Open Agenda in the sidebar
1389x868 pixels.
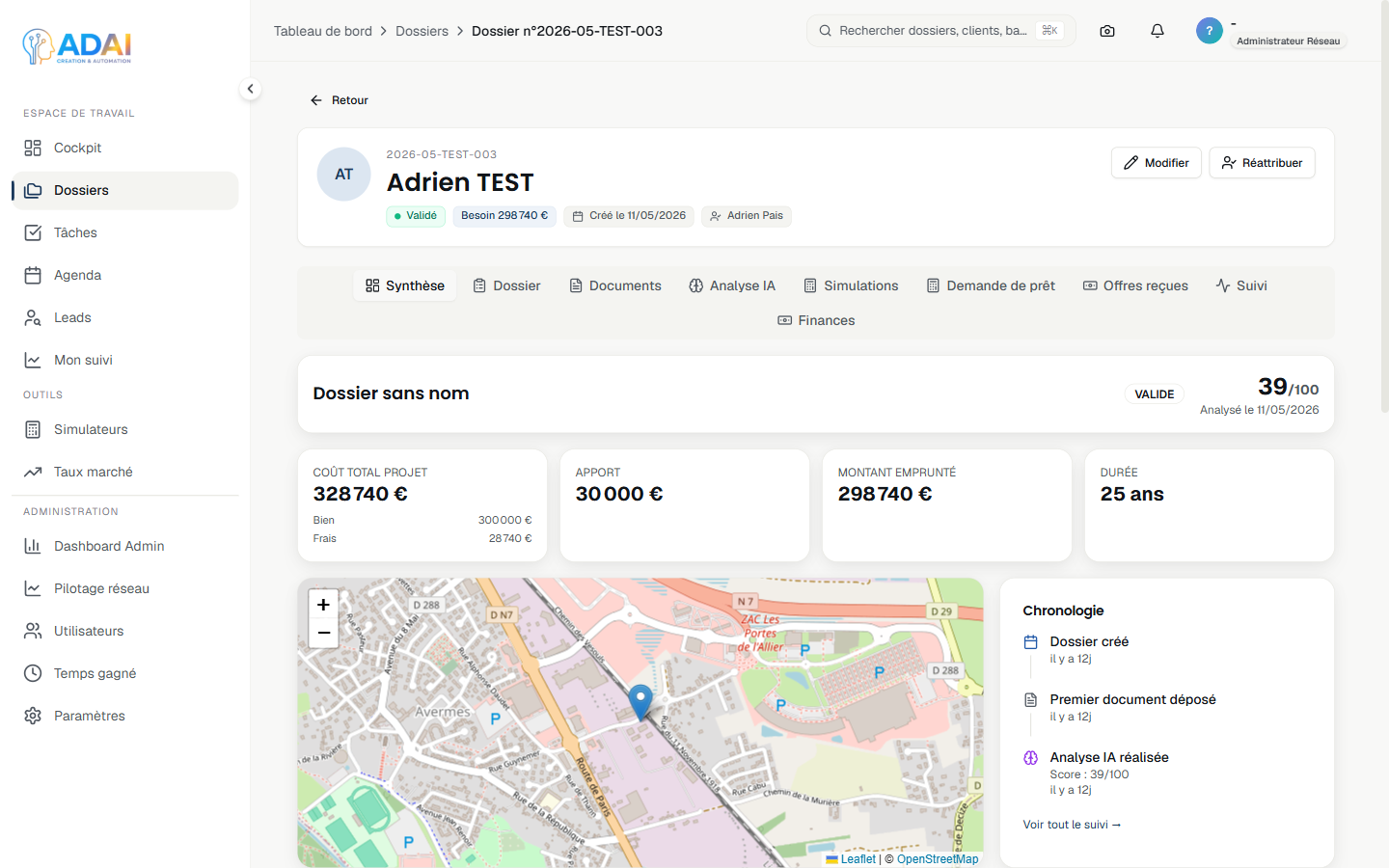[124, 275]
